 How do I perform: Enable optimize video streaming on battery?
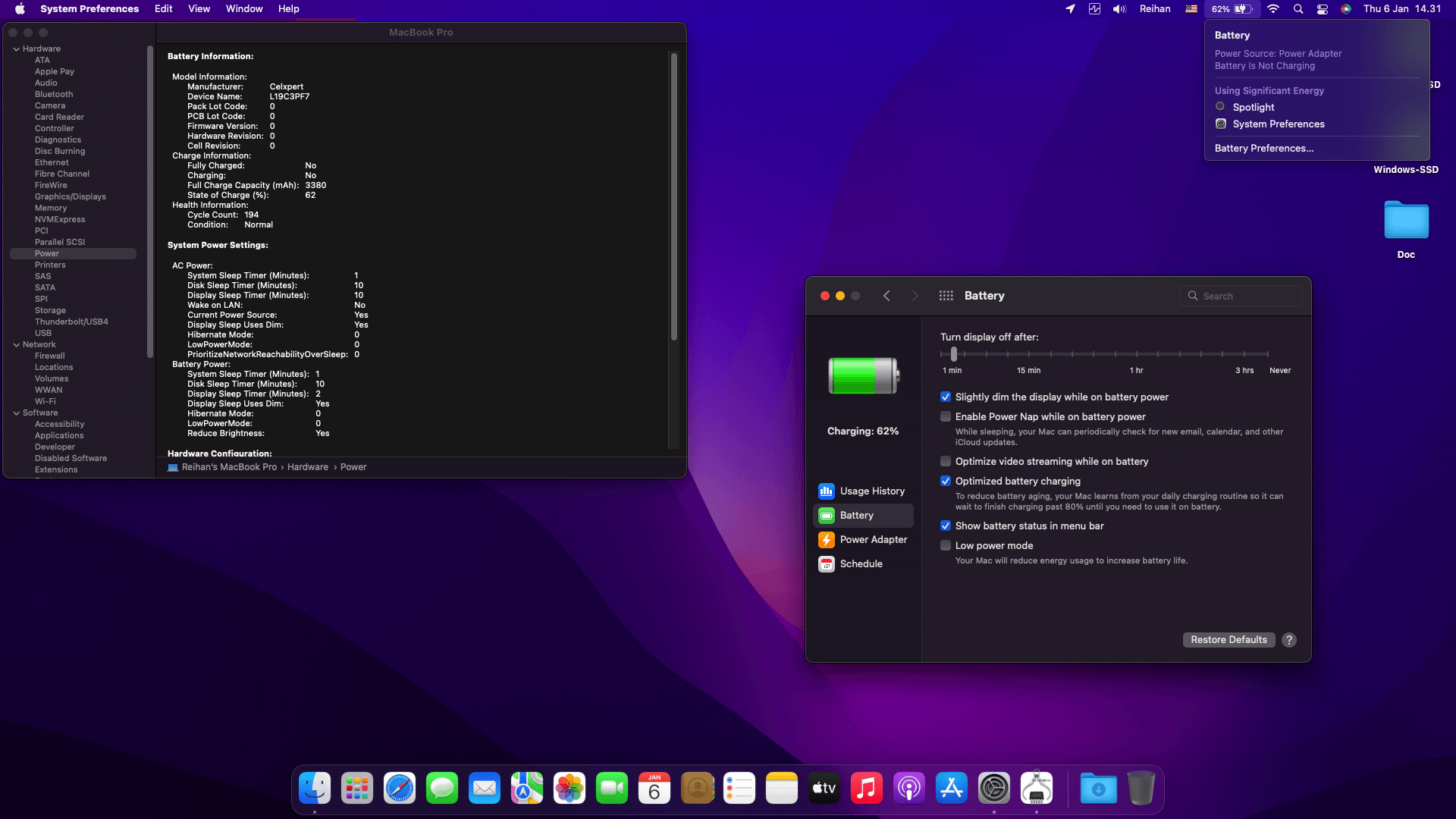[x=946, y=462]
